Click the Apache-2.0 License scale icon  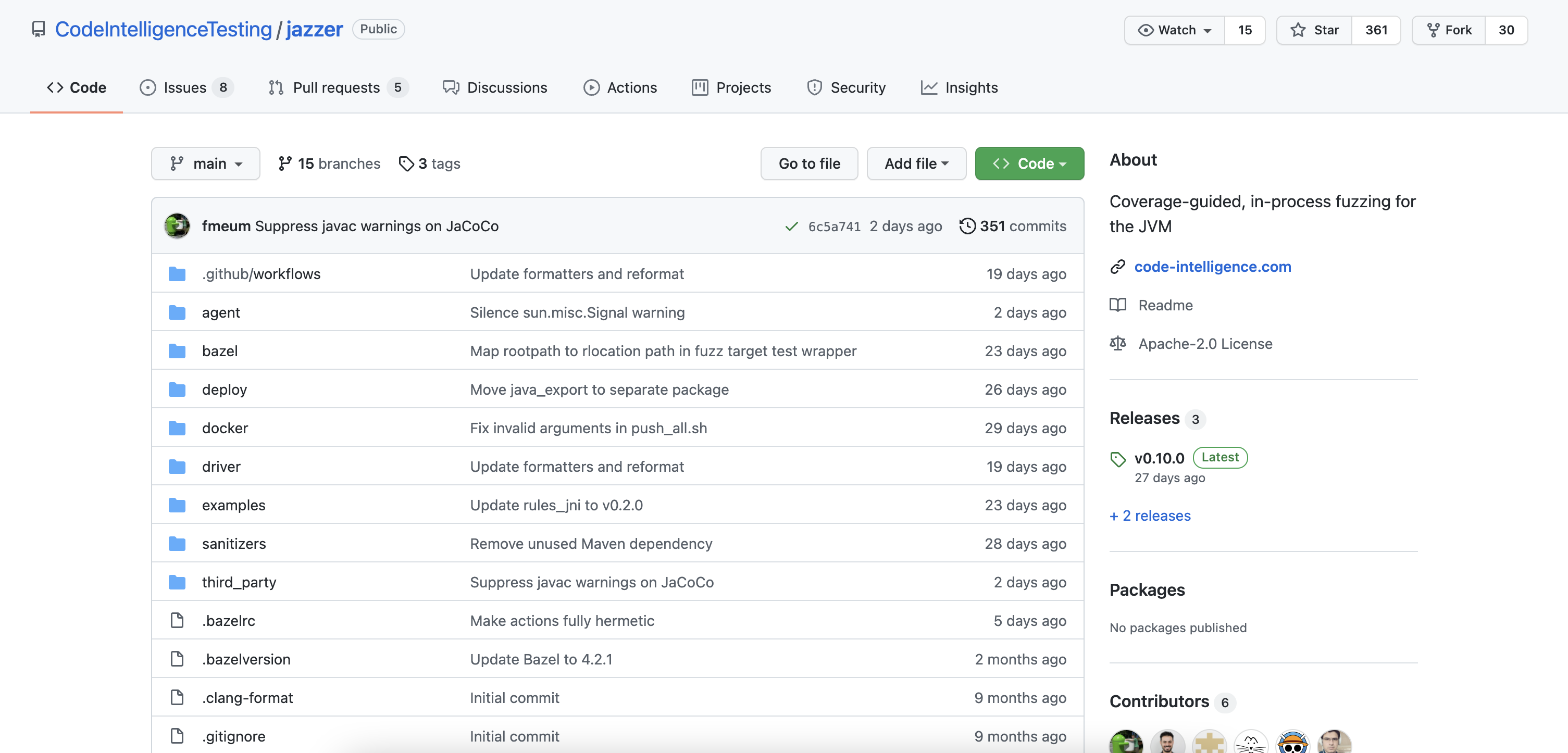tap(1117, 344)
